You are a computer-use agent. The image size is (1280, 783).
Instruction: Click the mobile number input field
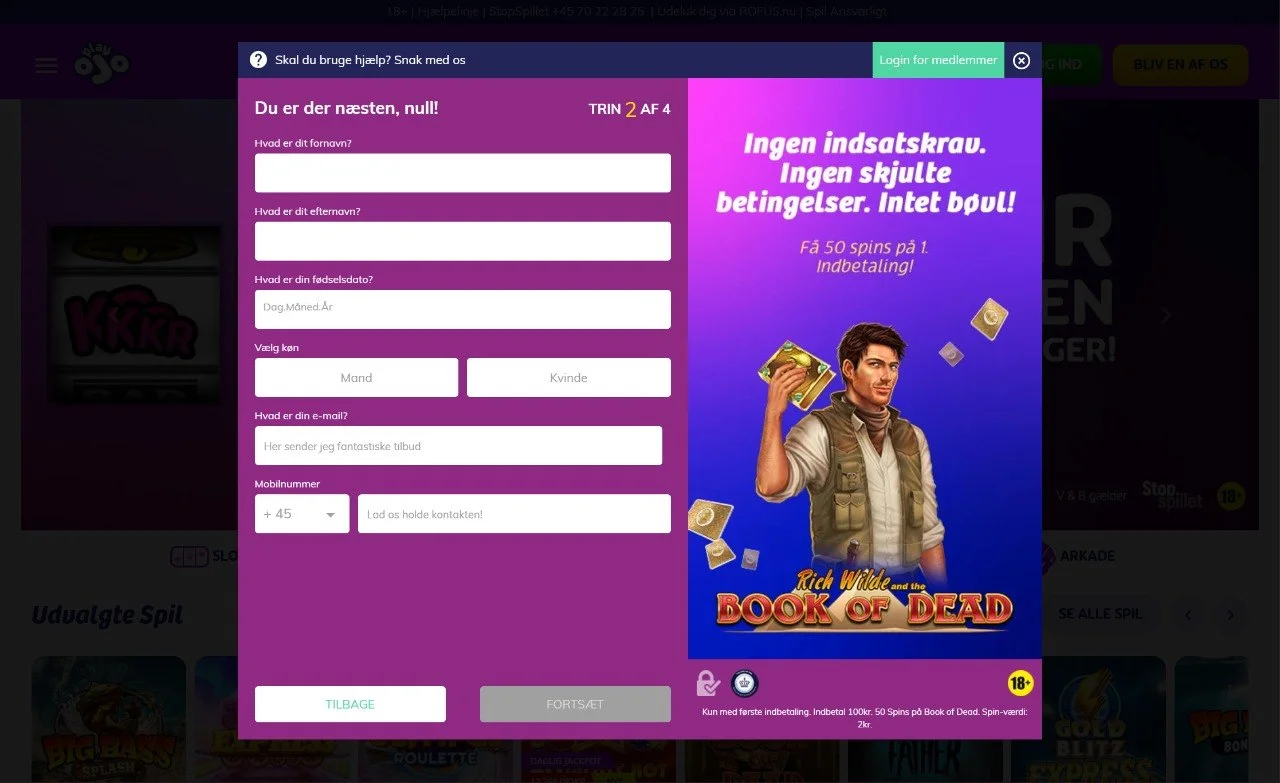tap(514, 514)
